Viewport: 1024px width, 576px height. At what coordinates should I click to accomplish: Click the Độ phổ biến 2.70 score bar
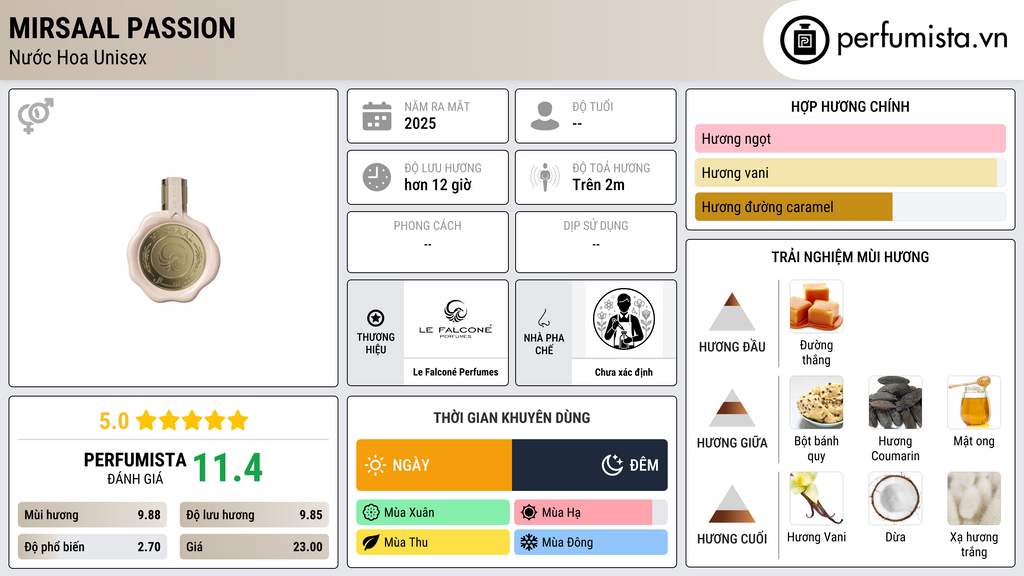(92, 547)
